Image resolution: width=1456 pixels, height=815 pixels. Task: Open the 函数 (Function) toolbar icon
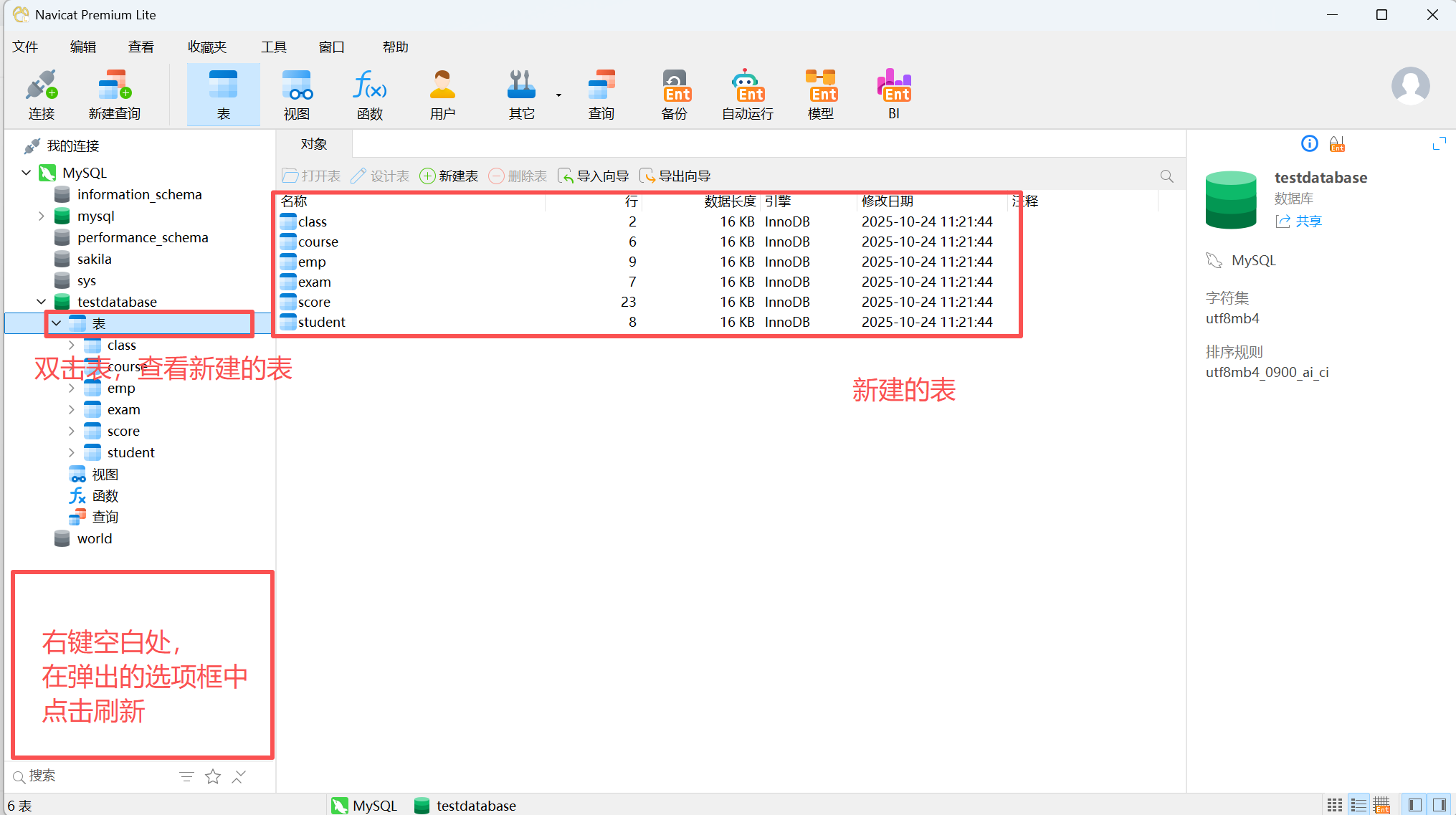[369, 94]
